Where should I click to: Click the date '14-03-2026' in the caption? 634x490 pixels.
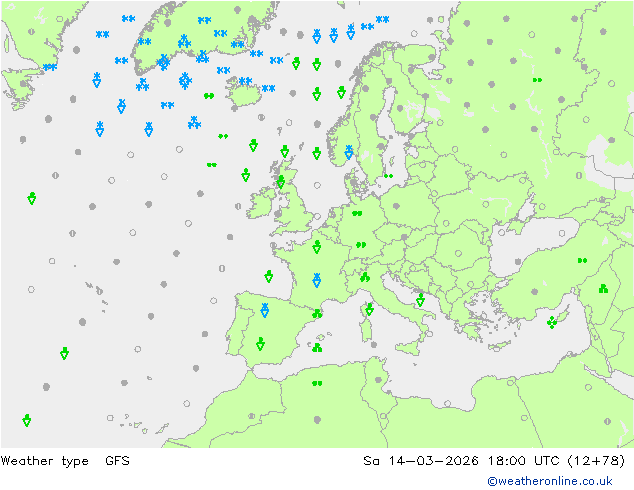pyautogui.click(x=433, y=460)
